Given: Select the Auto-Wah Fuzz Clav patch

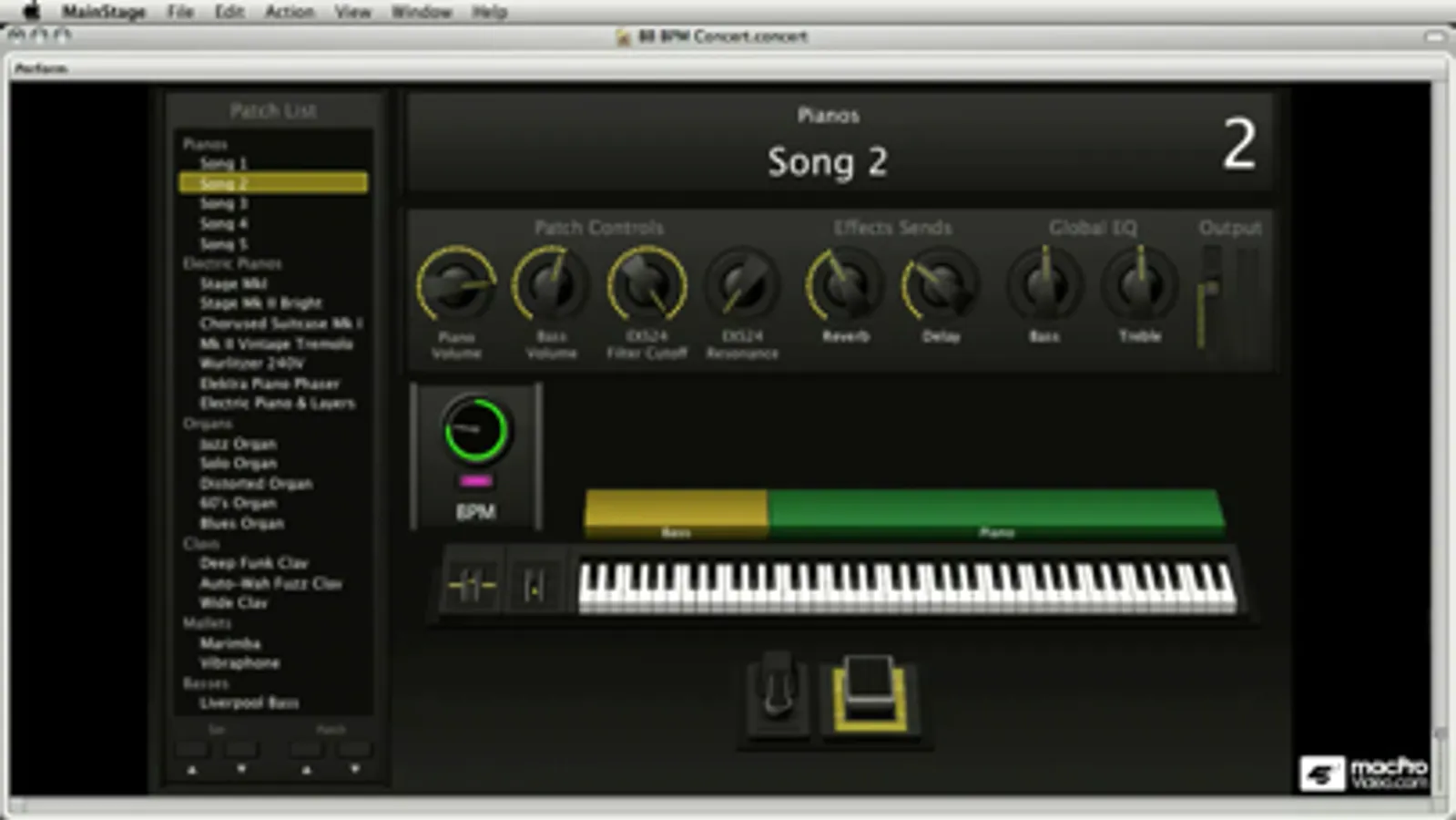Looking at the screenshot, I should [270, 583].
